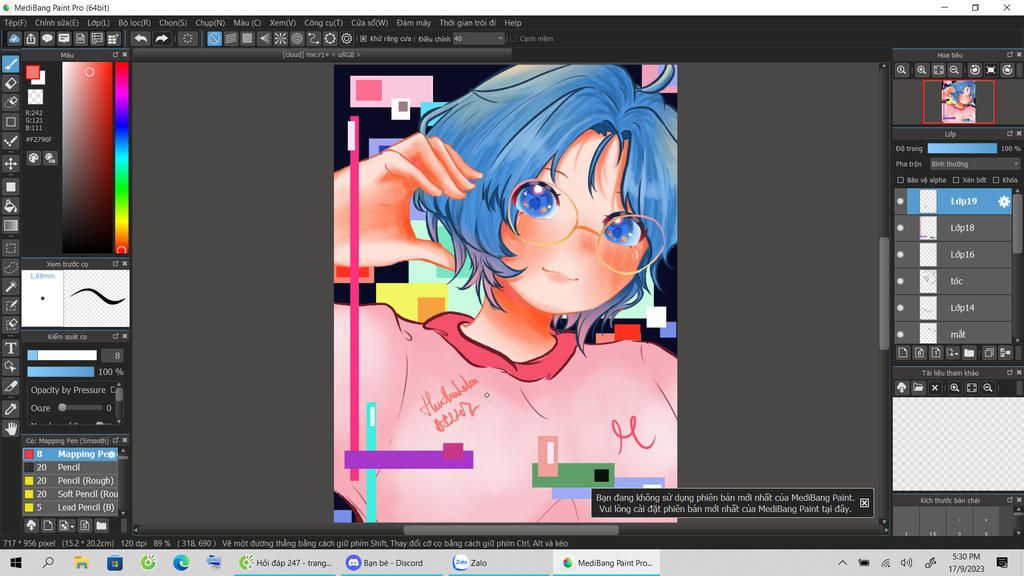Select the Lead Pencil (B) brush

pos(71,507)
